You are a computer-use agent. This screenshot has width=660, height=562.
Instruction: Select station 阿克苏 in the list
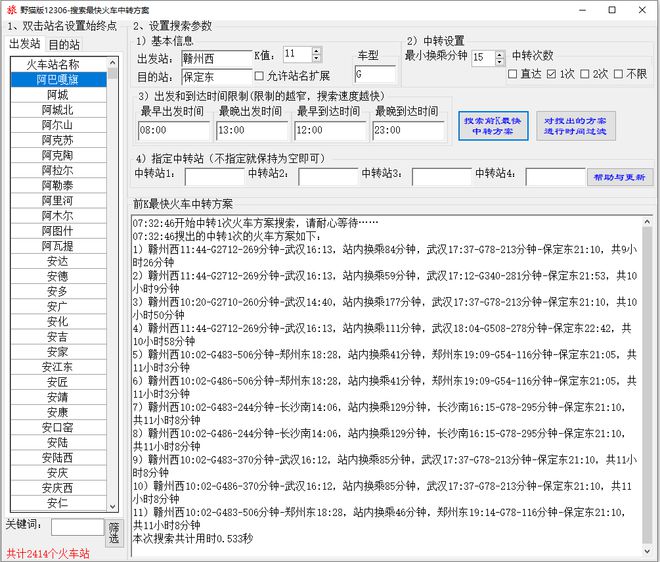[58, 140]
